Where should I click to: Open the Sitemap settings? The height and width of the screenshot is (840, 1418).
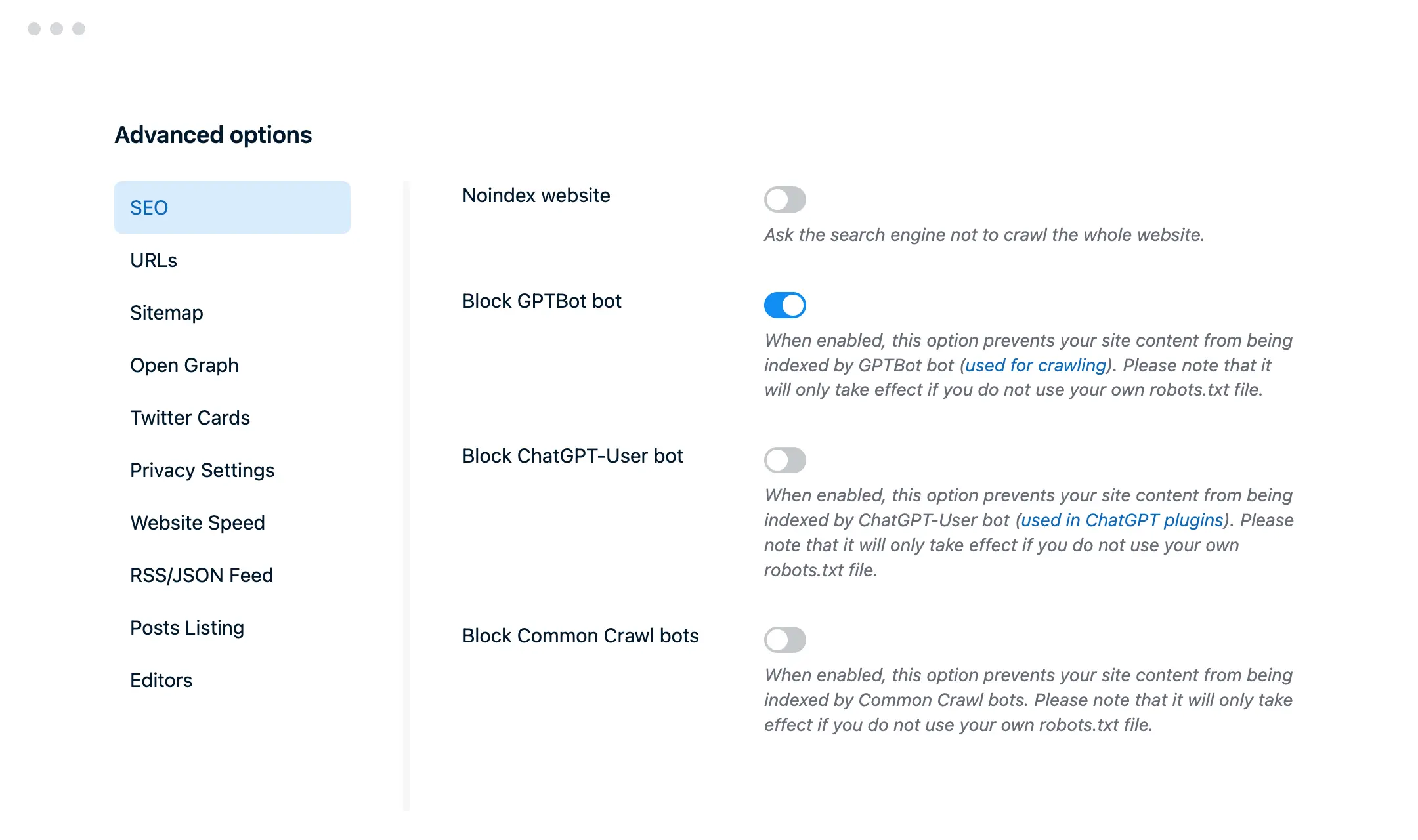(x=166, y=312)
